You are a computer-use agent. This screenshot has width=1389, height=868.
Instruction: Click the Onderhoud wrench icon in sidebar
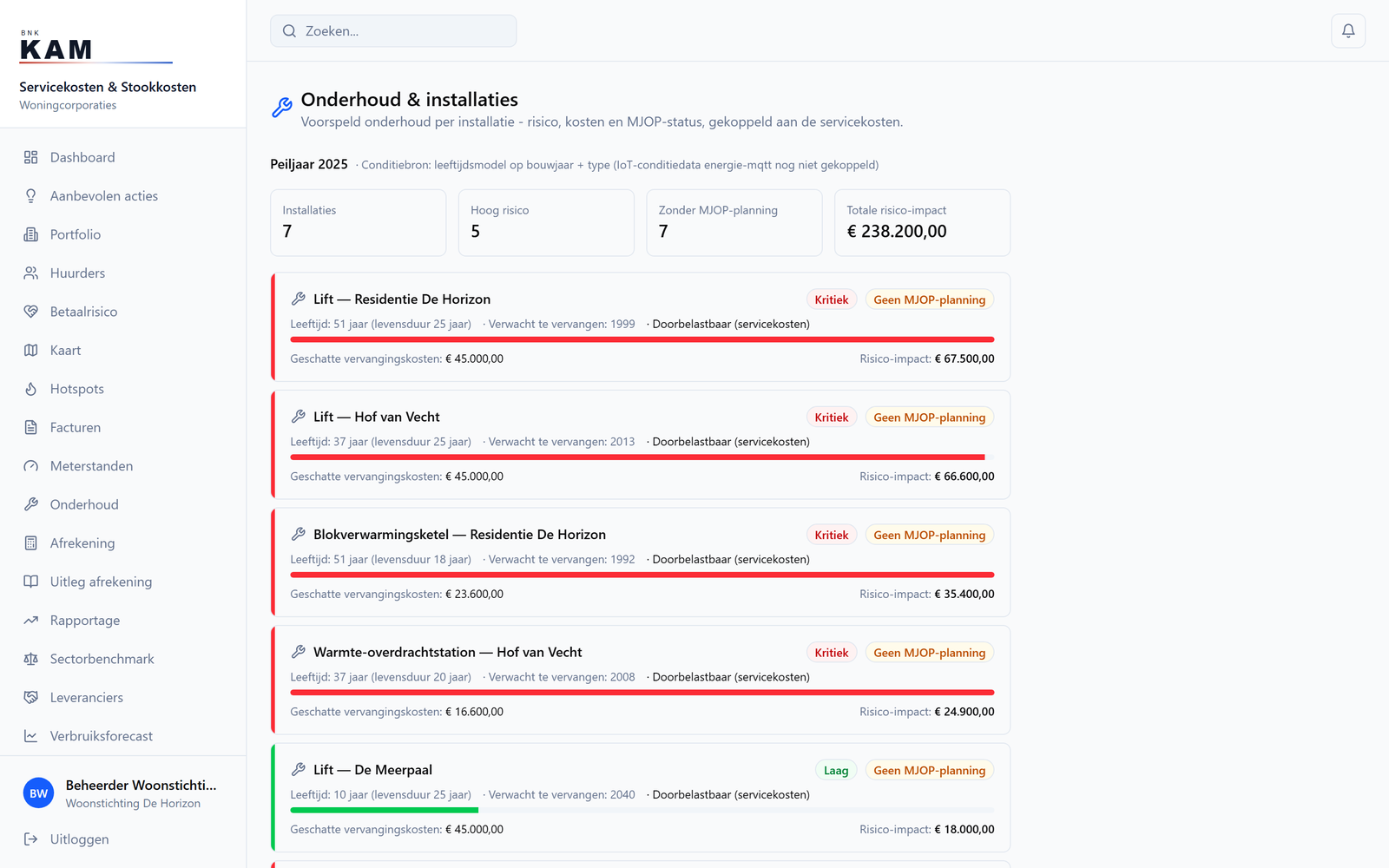coord(31,504)
